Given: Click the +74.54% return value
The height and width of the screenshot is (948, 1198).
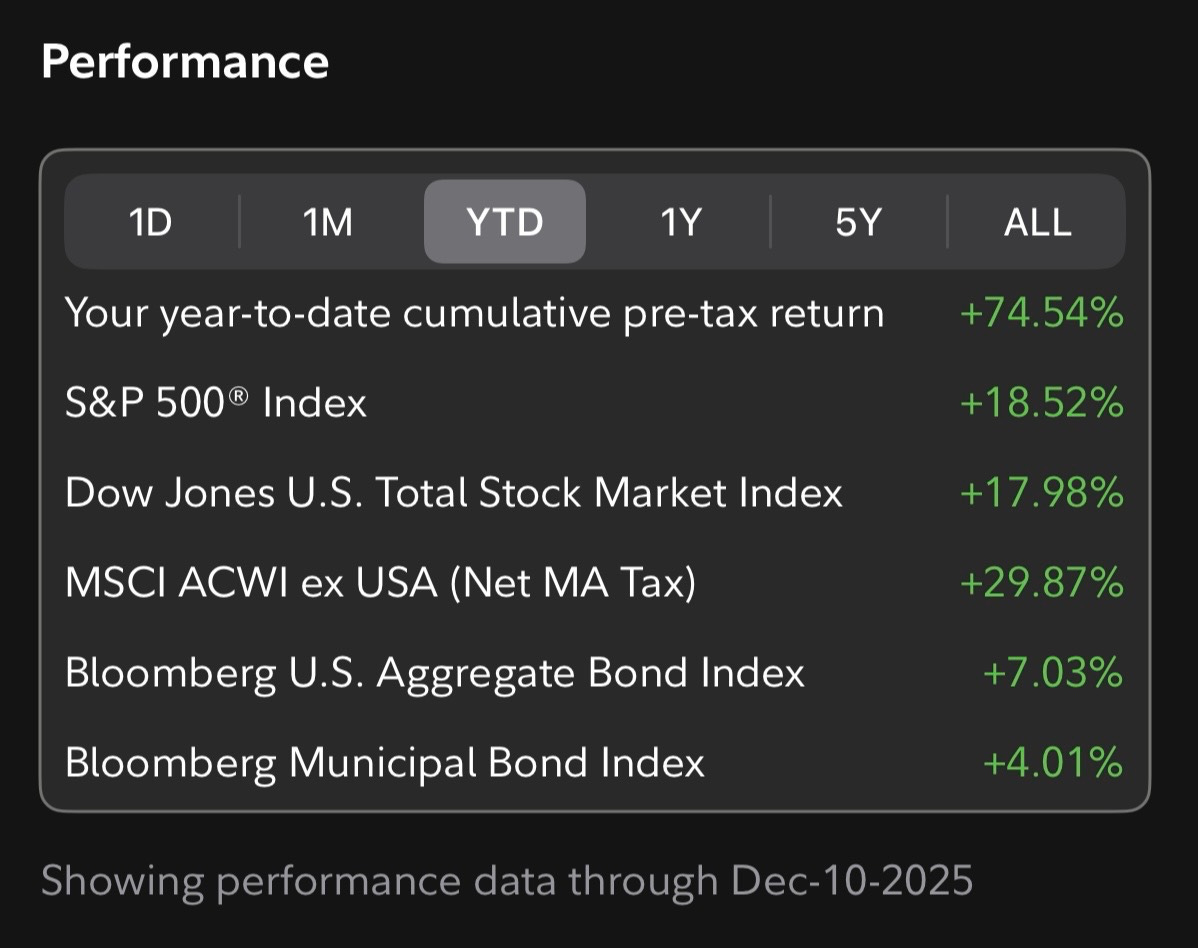Looking at the screenshot, I should pyautogui.click(x=1041, y=312).
